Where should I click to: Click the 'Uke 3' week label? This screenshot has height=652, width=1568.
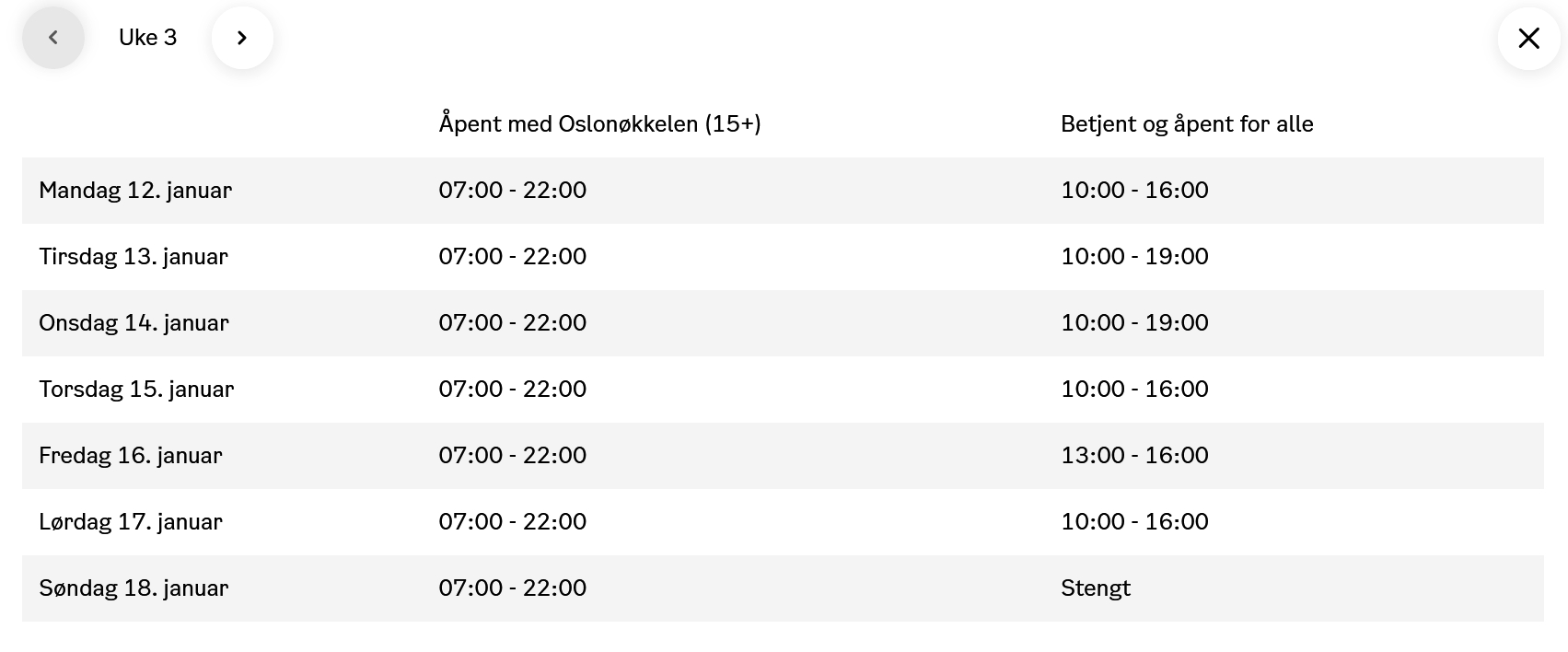pyautogui.click(x=147, y=38)
